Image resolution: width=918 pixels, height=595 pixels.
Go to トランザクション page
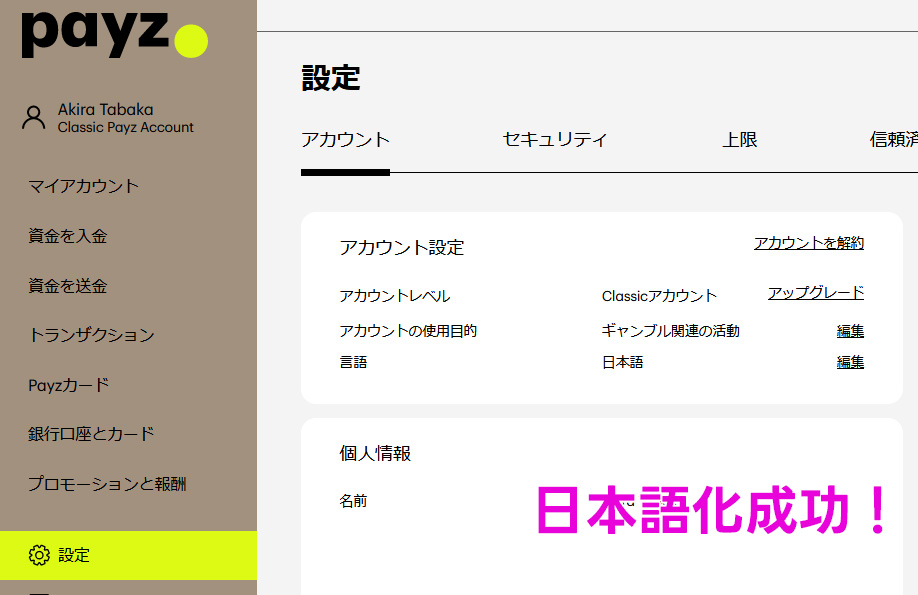tap(91, 335)
